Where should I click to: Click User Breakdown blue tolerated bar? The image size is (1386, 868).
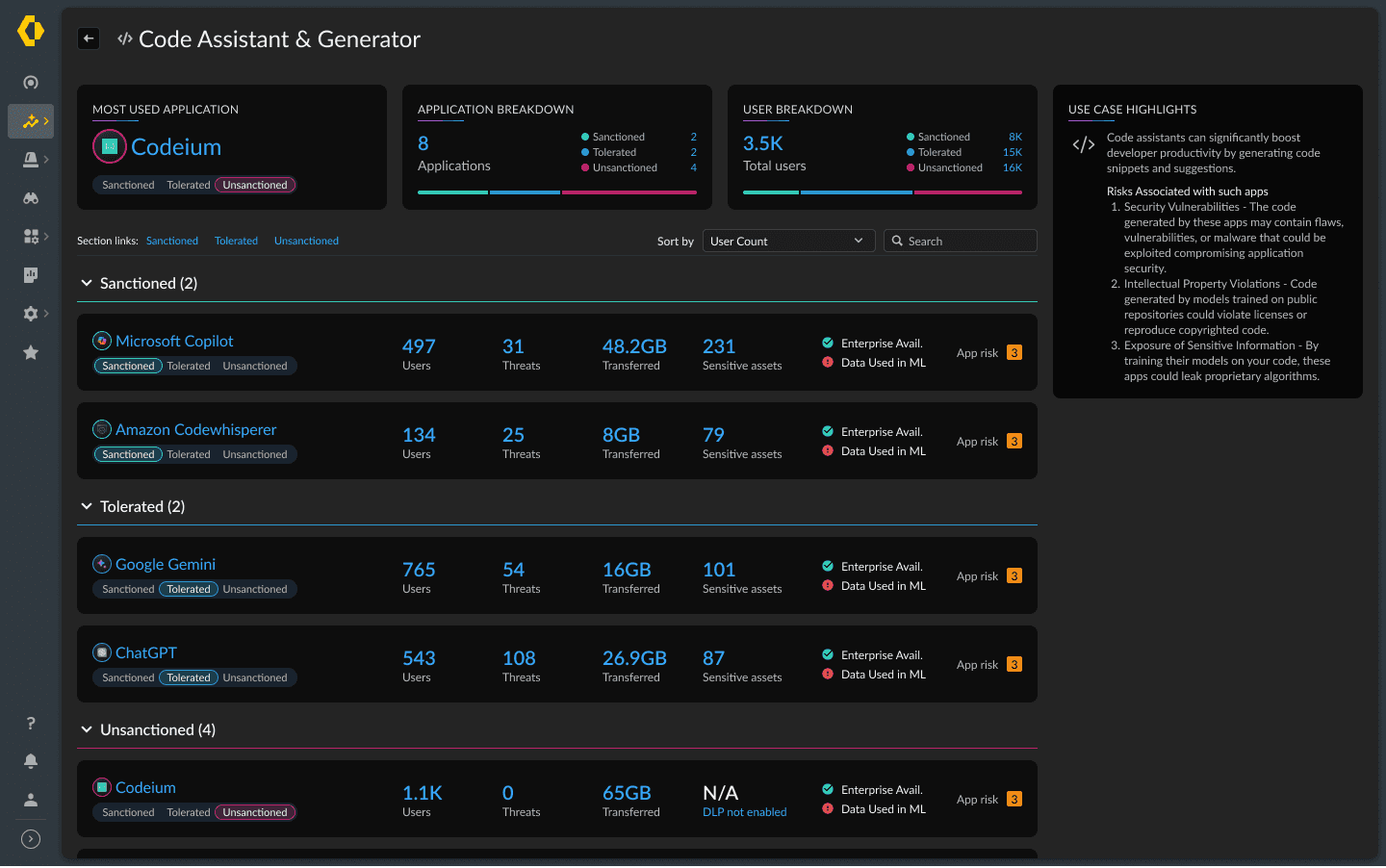[x=857, y=192]
